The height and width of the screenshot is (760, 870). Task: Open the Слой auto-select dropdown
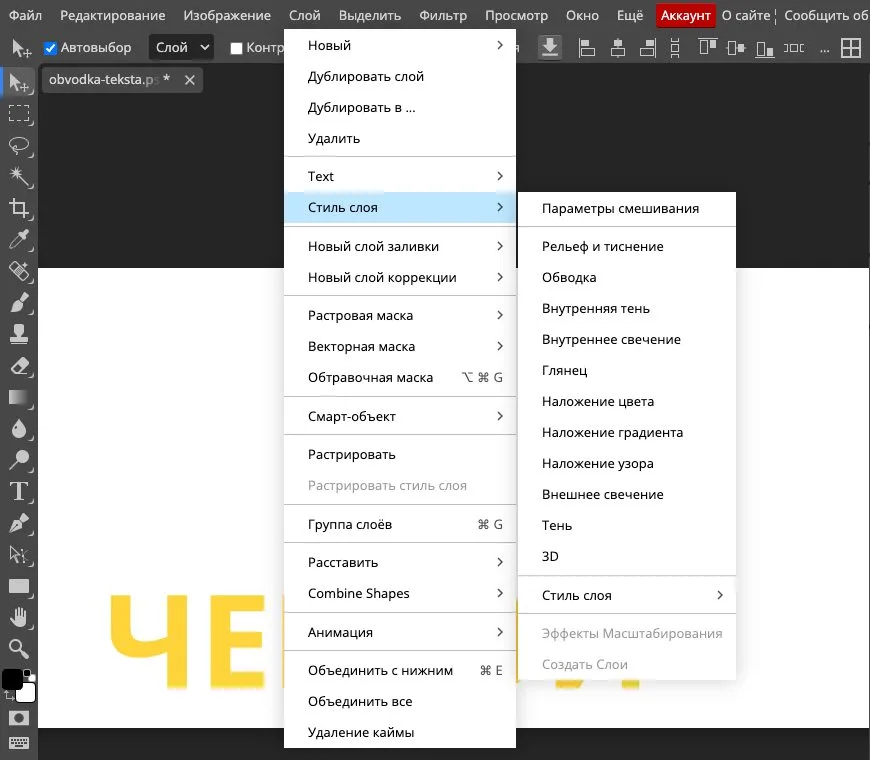pos(181,48)
